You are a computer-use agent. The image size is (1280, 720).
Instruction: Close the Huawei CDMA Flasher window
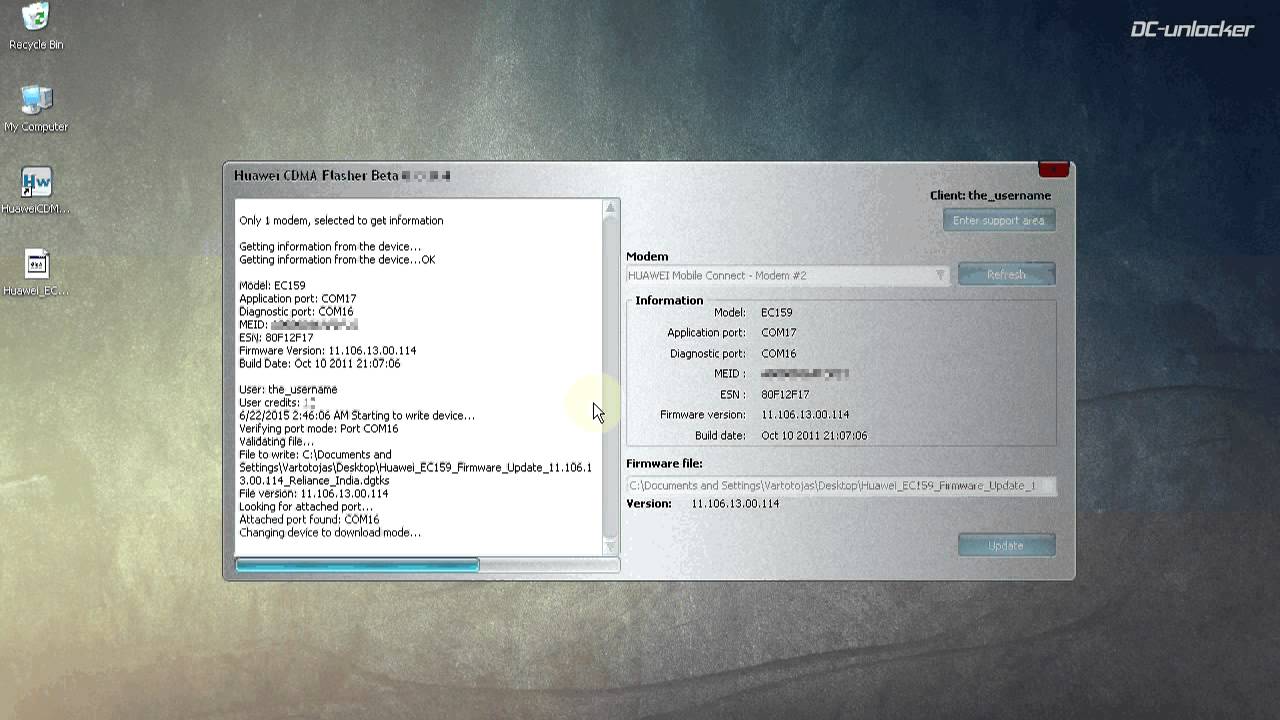[x=1054, y=170]
